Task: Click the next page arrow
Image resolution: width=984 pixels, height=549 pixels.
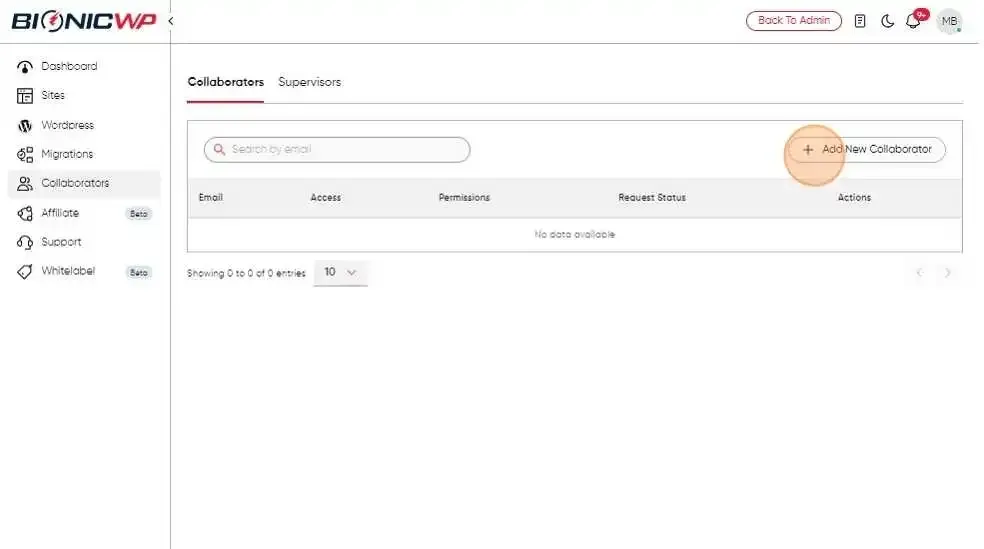Action: (948, 272)
